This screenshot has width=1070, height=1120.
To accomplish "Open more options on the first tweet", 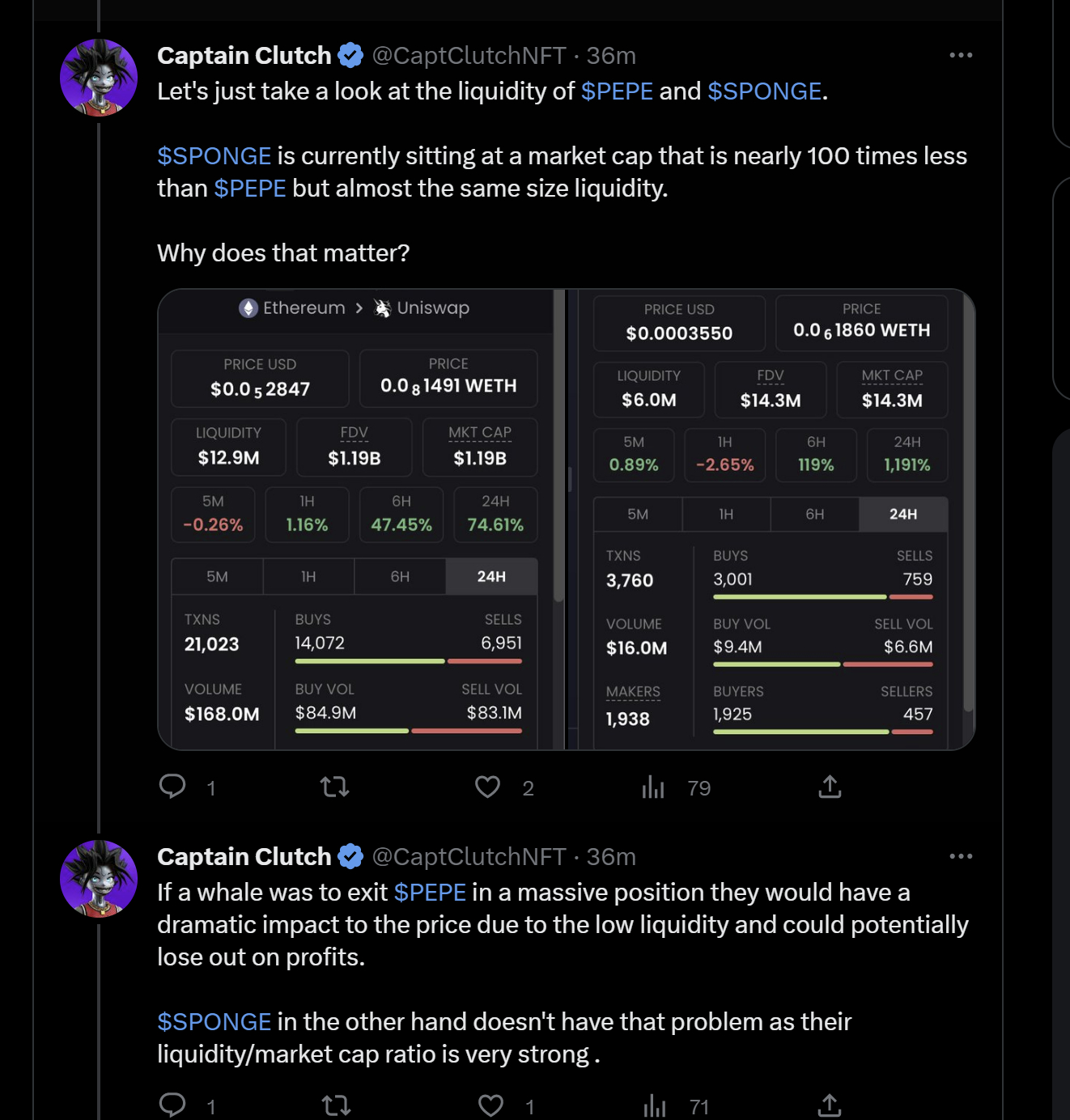I will click(961, 55).
